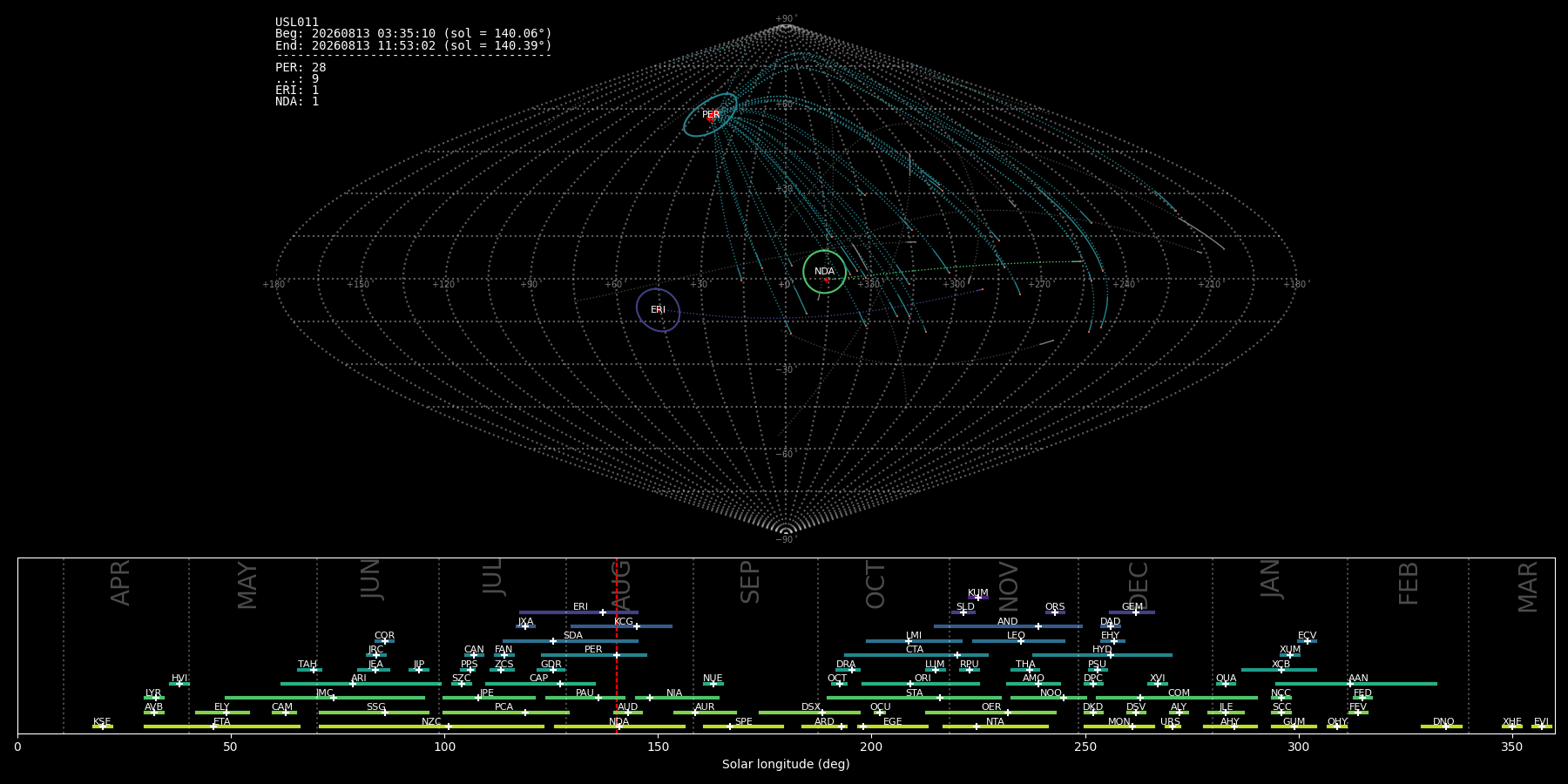
Task: Select the LYR shower marker
Action: pyautogui.click(x=156, y=698)
